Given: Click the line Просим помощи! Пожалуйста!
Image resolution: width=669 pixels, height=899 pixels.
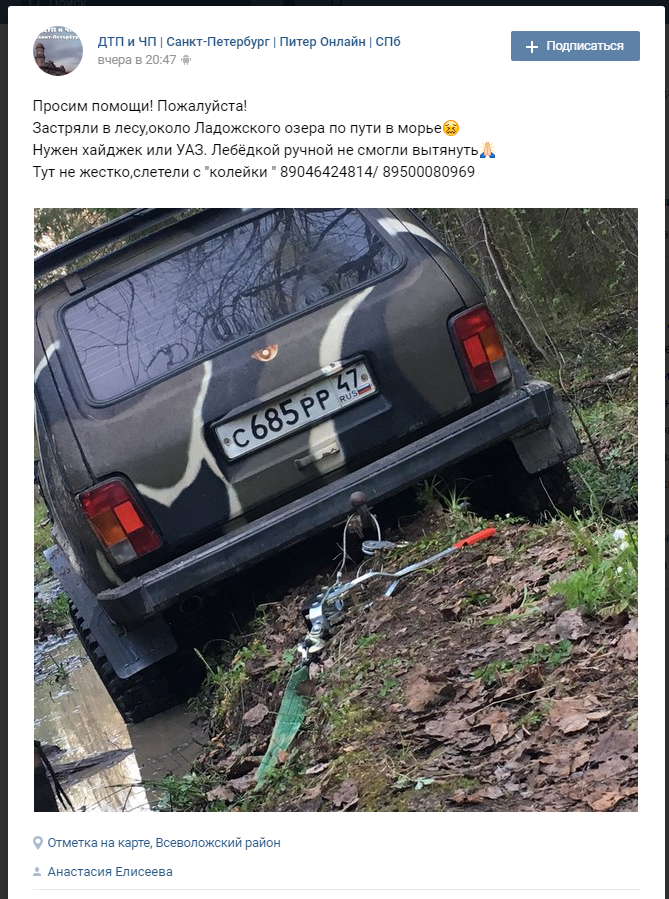Looking at the screenshot, I should 140,106.
